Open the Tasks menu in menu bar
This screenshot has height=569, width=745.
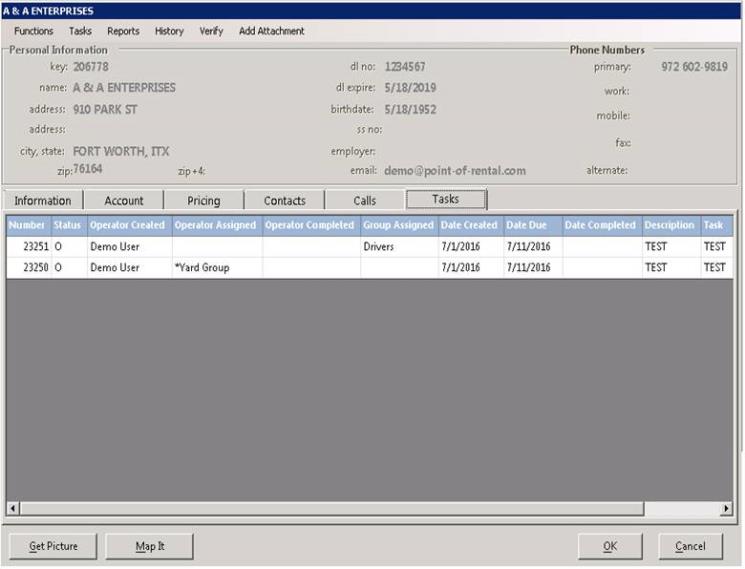pos(80,31)
